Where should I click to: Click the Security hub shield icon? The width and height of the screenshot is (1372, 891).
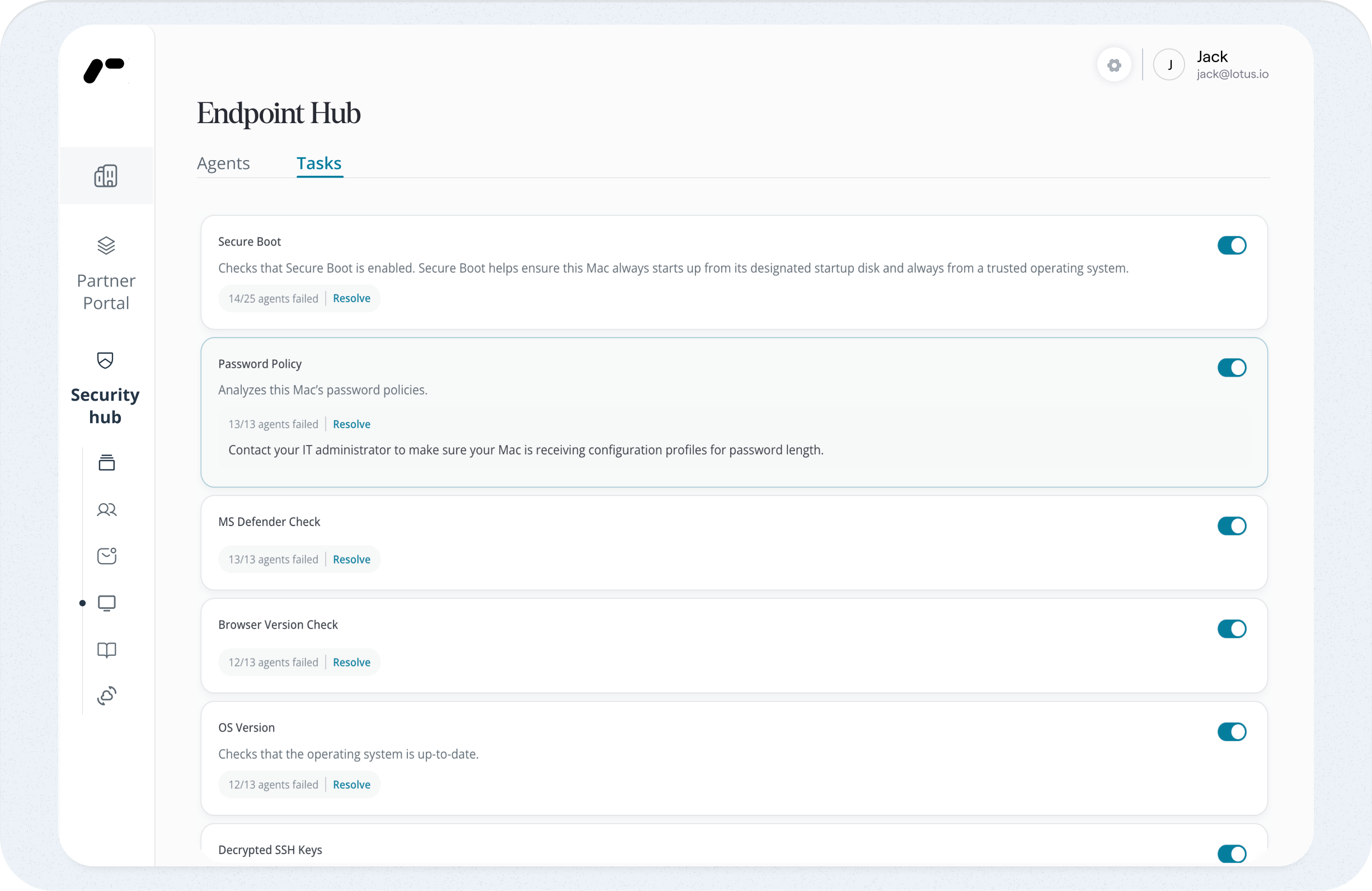(x=106, y=360)
